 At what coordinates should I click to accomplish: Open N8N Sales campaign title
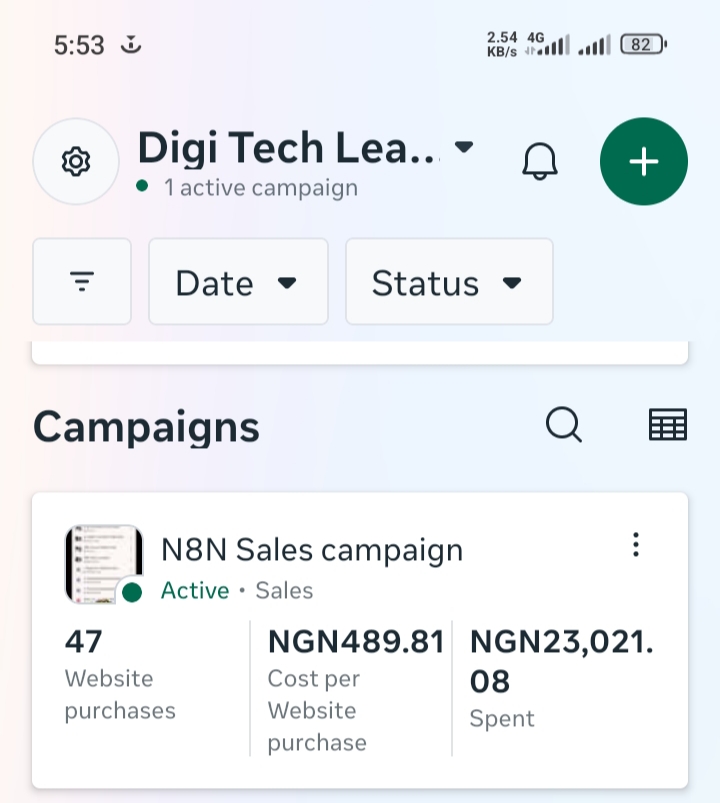312,550
